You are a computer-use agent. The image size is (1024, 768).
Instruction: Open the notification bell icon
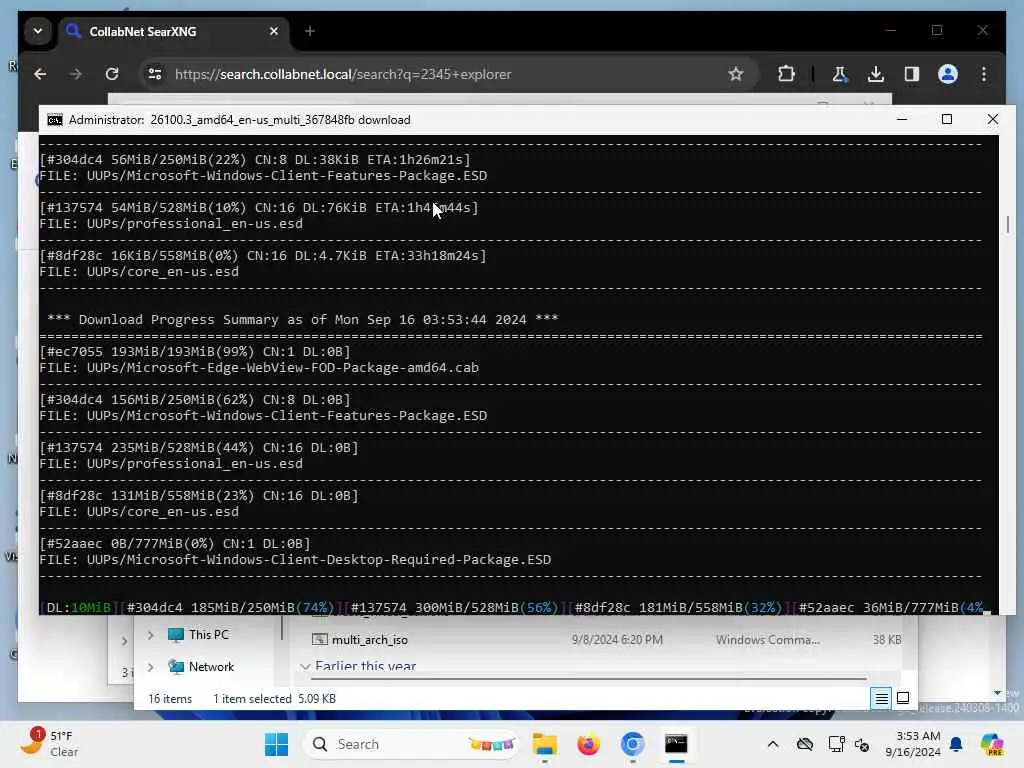(x=956, y=744)
